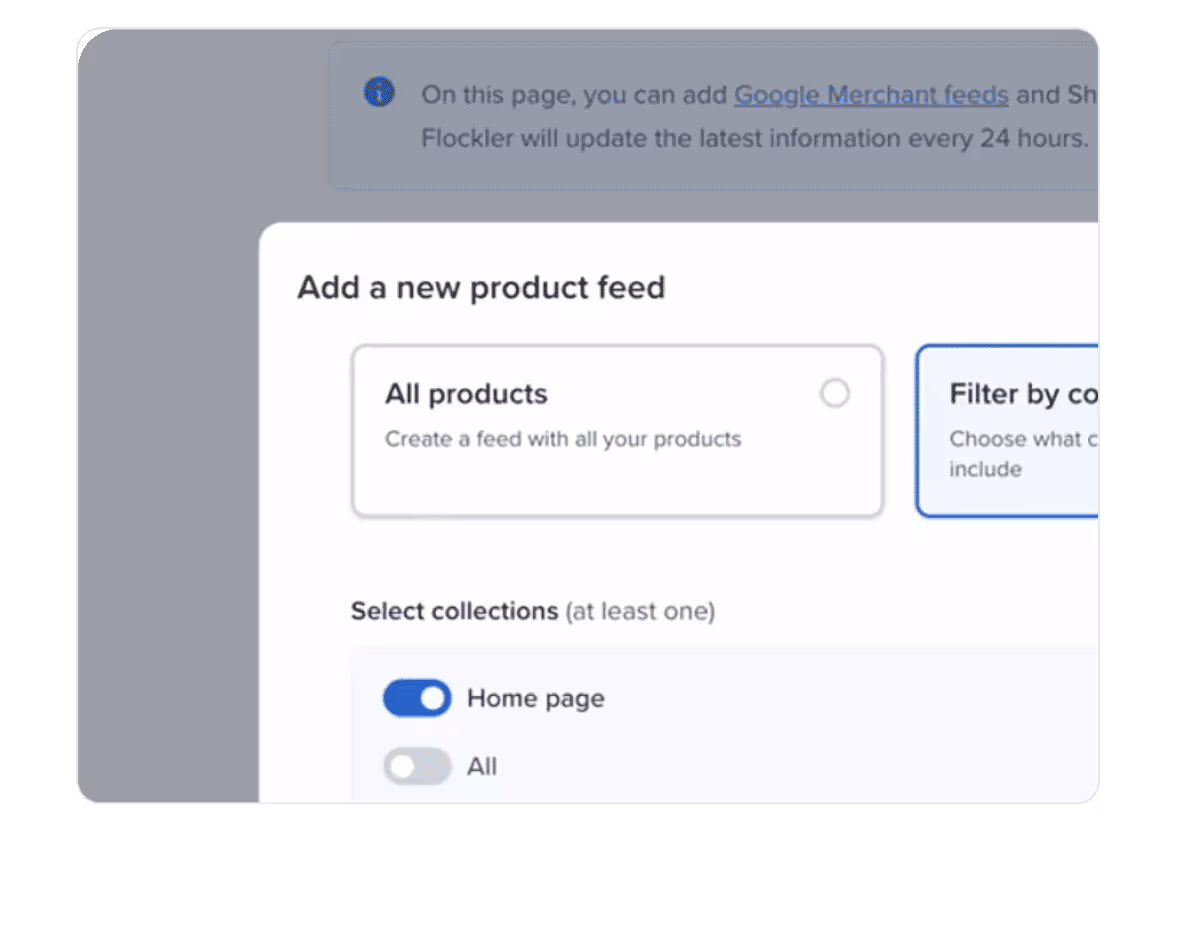Screen dimensions: 1177x930
Task: Open the Google Merchant feeds link
Action: pyautogui.click(x=871, y=95)
